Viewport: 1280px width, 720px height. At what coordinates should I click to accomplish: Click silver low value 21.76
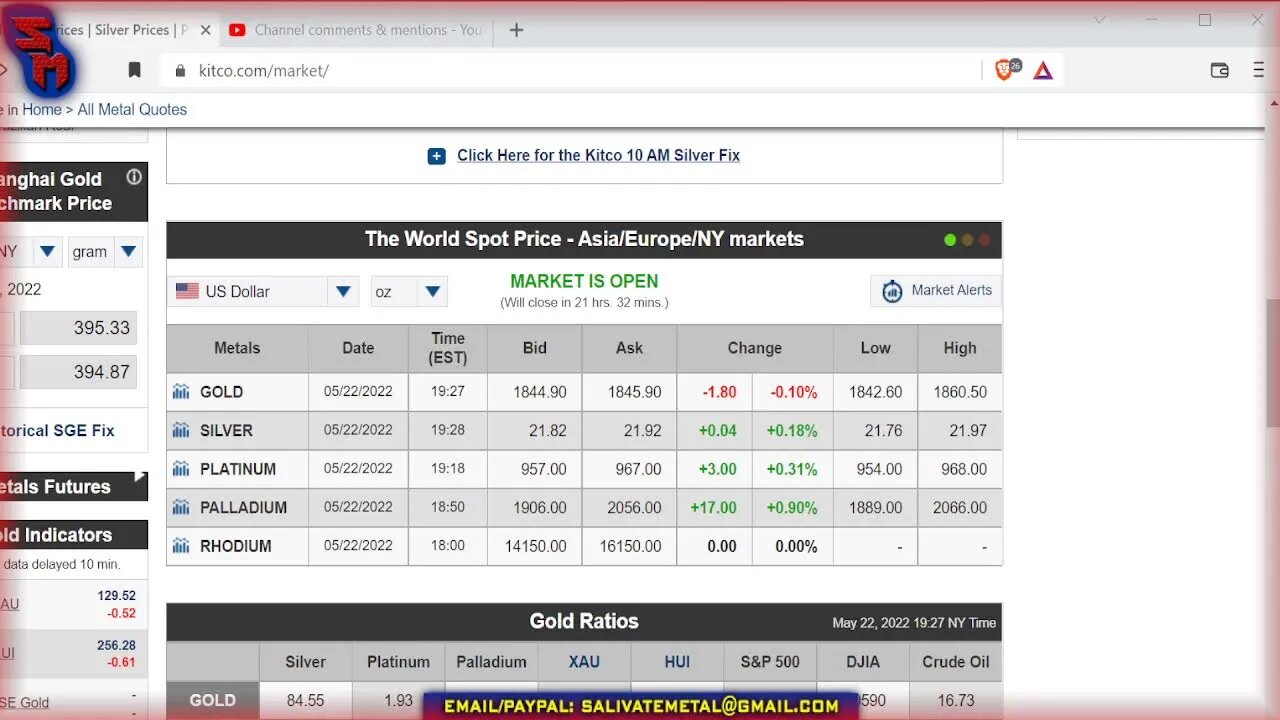[883, 430]
